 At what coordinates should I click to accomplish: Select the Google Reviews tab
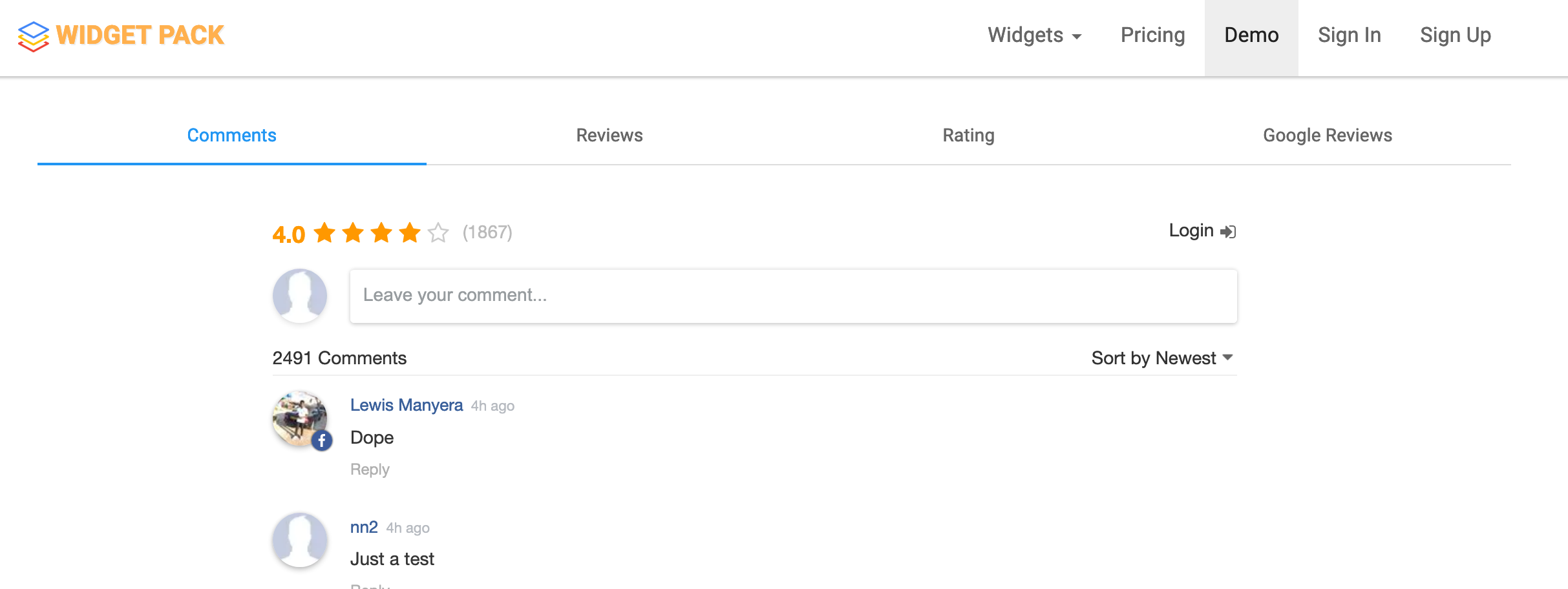[1328, 136]
